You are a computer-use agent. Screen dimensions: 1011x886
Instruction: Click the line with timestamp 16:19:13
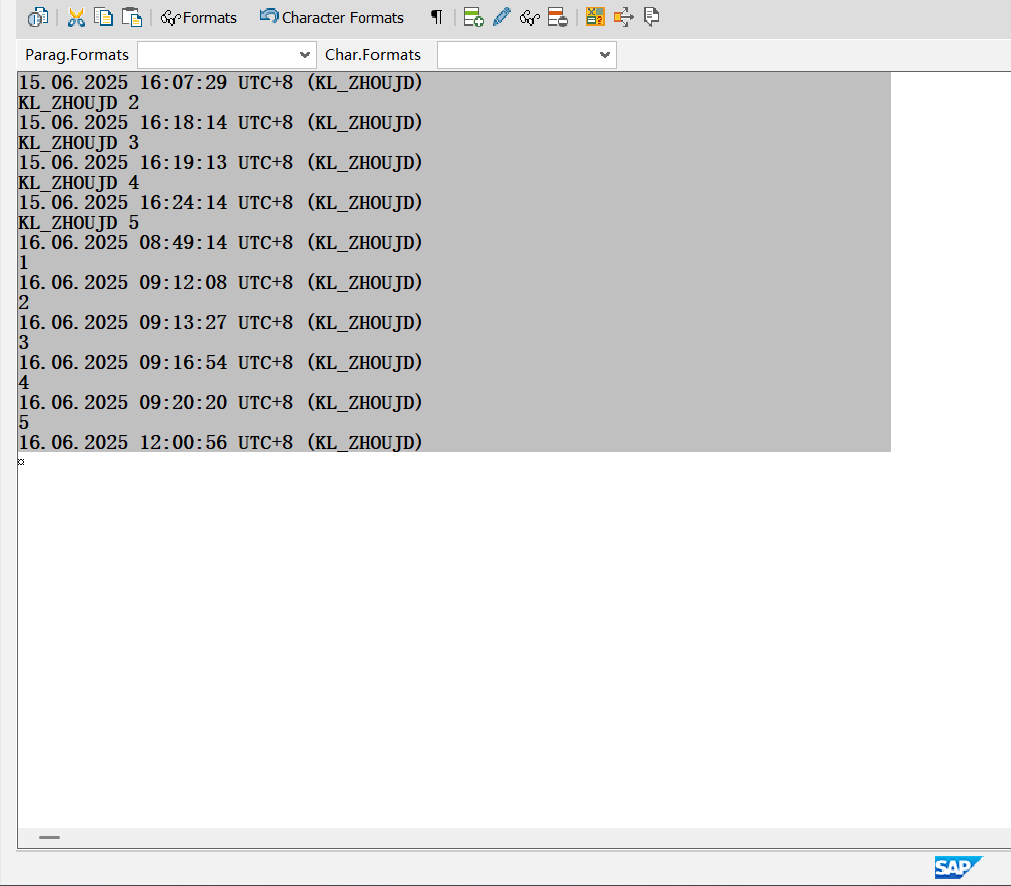pyautogui.click(x=220, y=162)
